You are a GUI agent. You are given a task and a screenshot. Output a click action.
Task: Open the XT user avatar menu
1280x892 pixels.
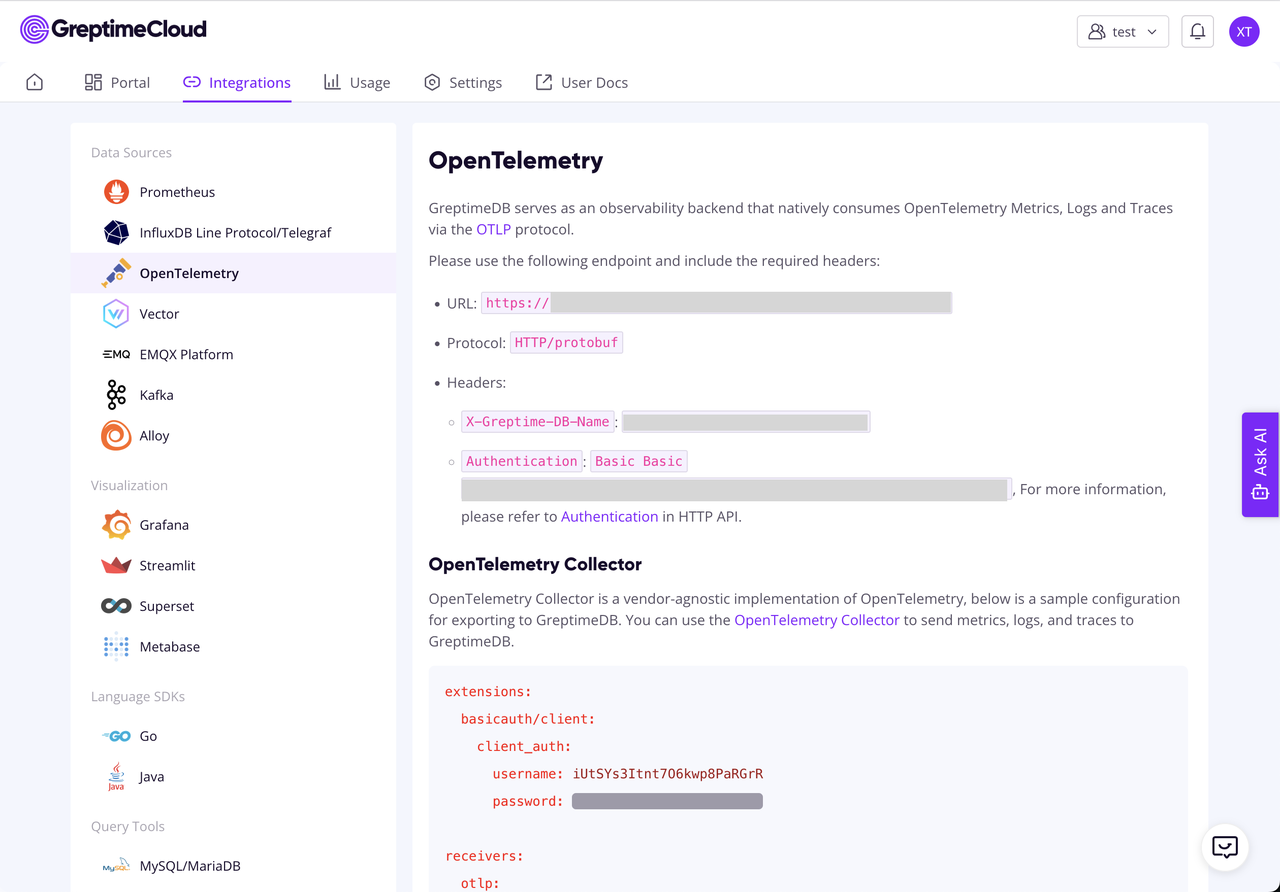(x=1244, y=32)
